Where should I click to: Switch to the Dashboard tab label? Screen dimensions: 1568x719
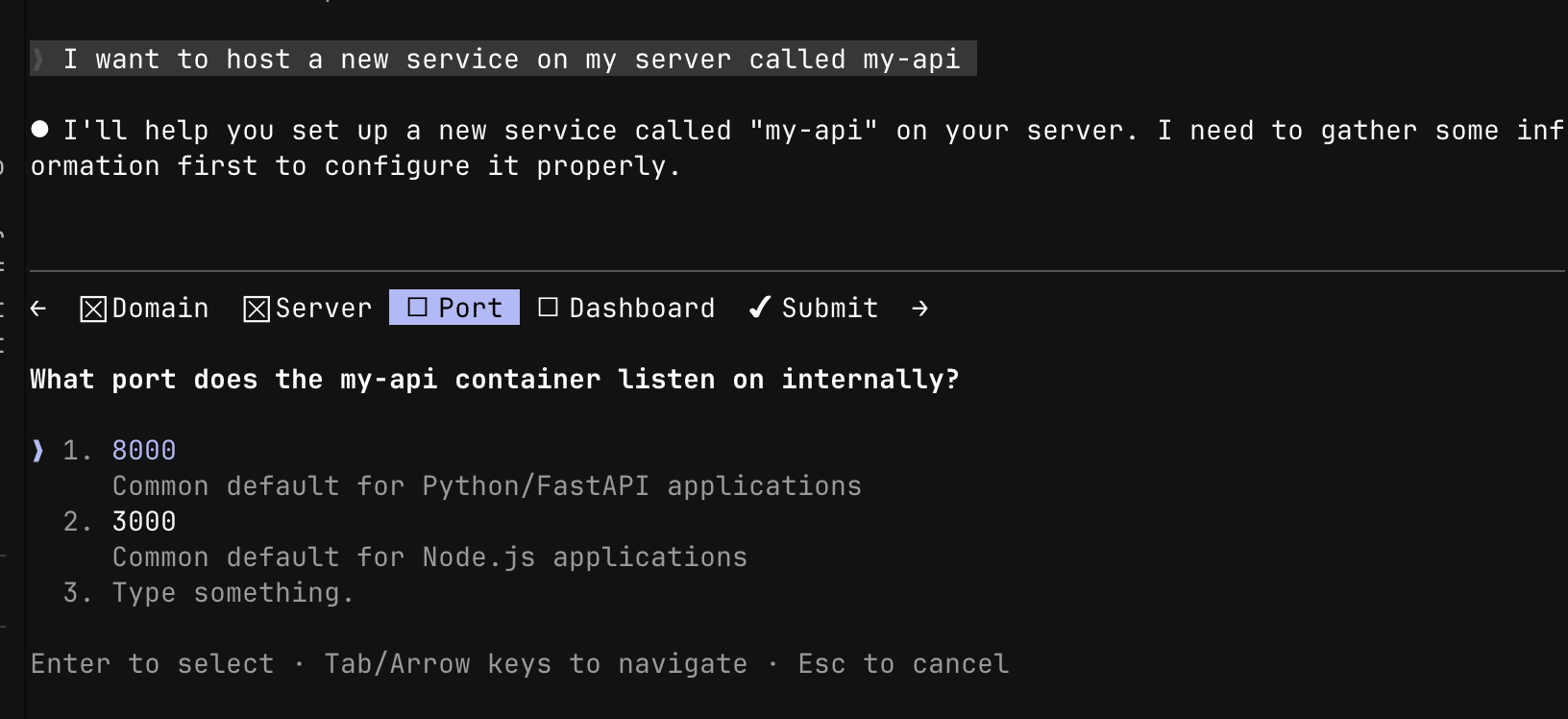(642, 309)
